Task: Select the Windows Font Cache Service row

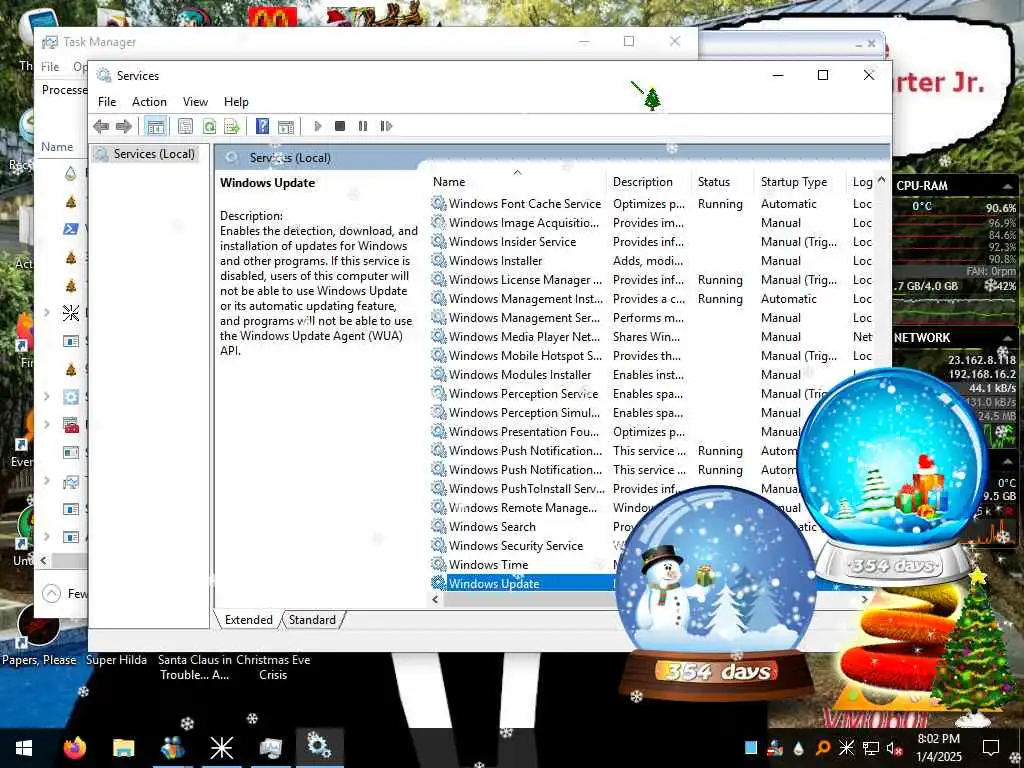Action: coord(652,204)
